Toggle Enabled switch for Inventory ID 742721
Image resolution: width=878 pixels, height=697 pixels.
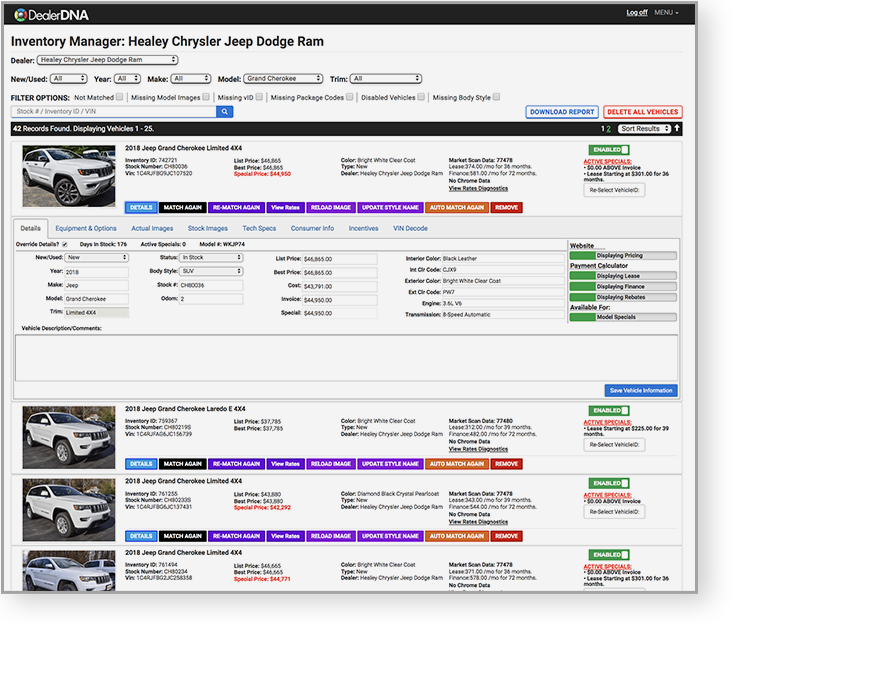(609, 150)
